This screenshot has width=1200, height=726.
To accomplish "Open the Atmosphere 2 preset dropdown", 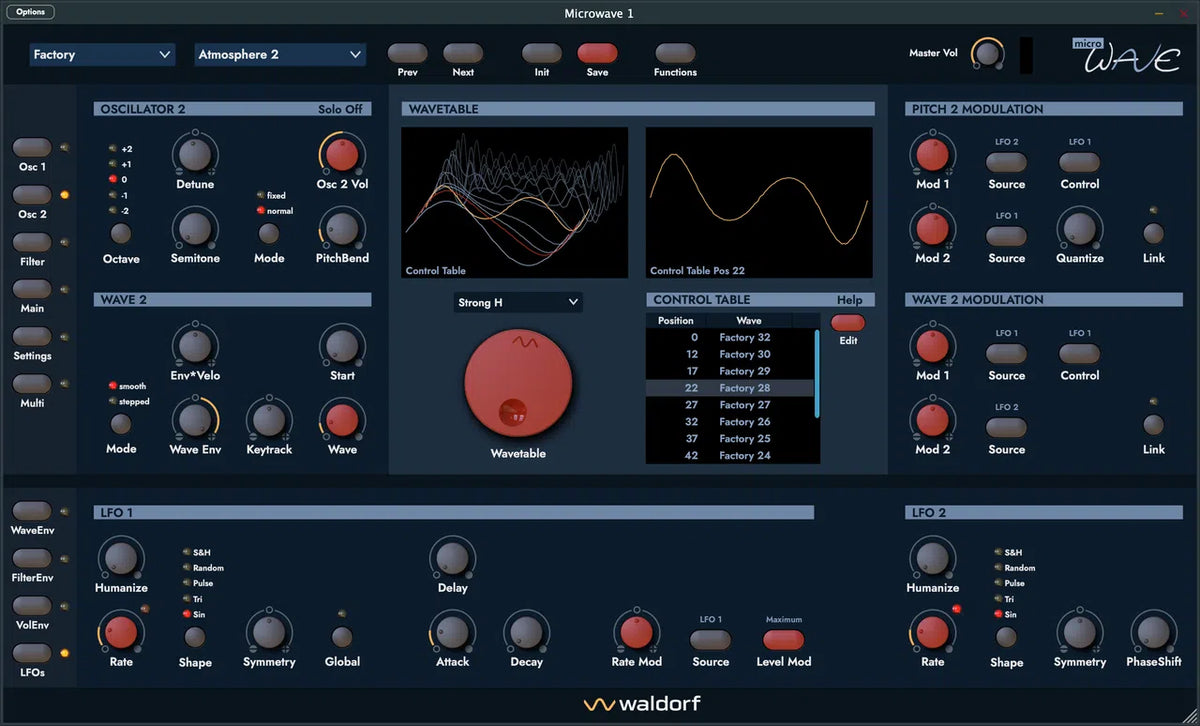I will [x=280, y=55].
